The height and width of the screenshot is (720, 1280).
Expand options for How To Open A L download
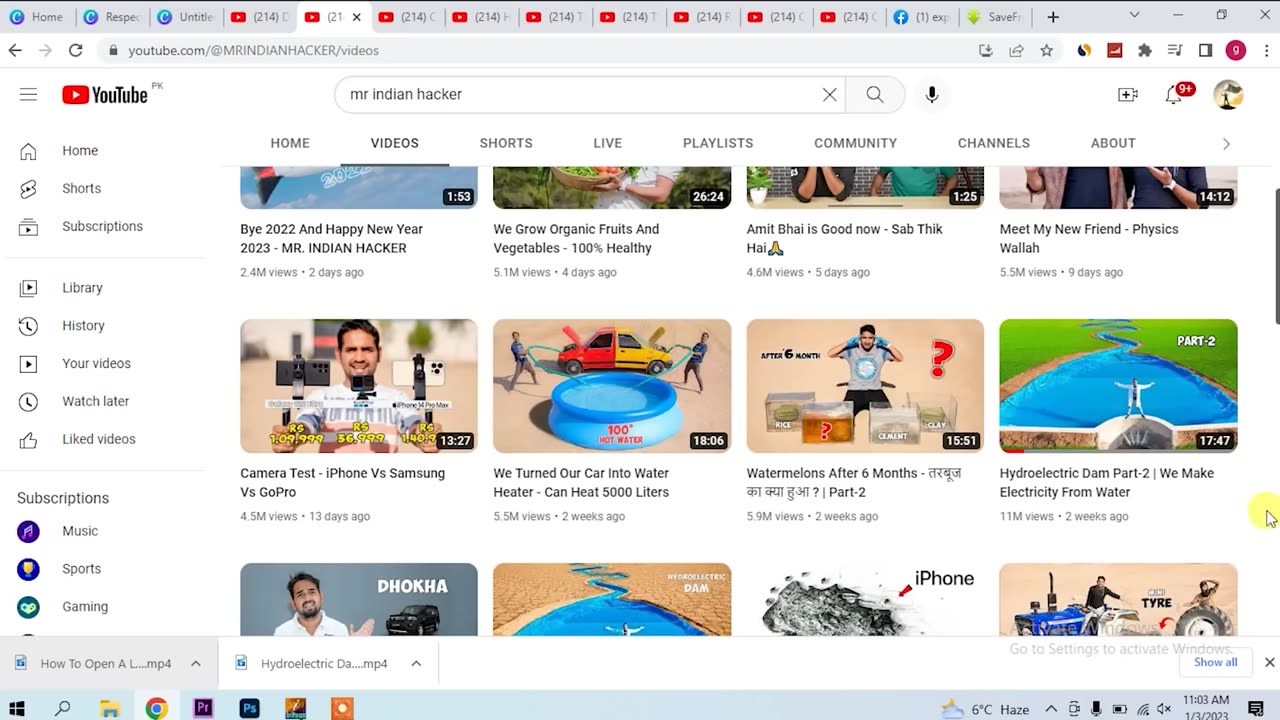point(196,664)
